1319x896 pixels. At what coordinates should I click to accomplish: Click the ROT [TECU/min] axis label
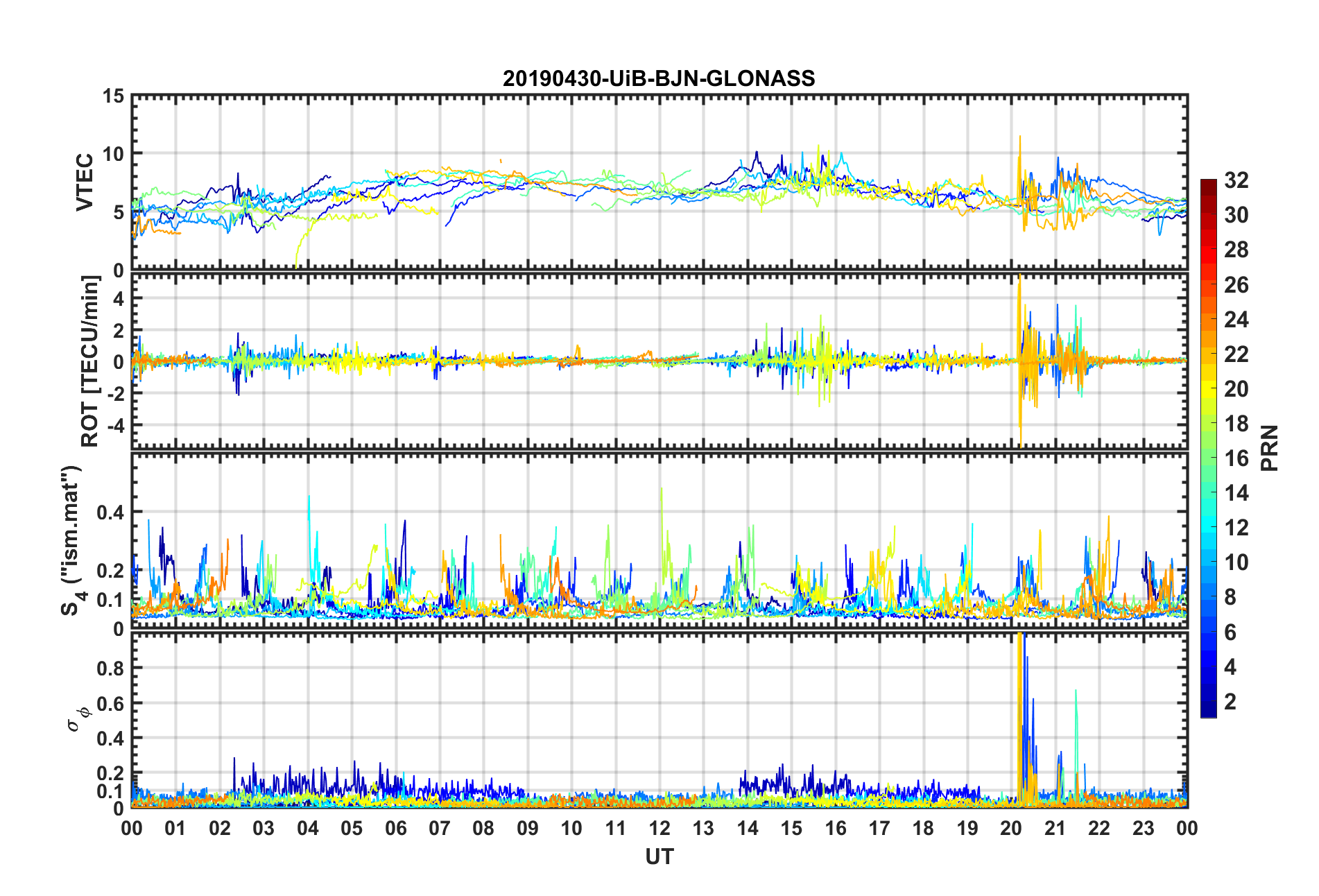tap(90, 361)
